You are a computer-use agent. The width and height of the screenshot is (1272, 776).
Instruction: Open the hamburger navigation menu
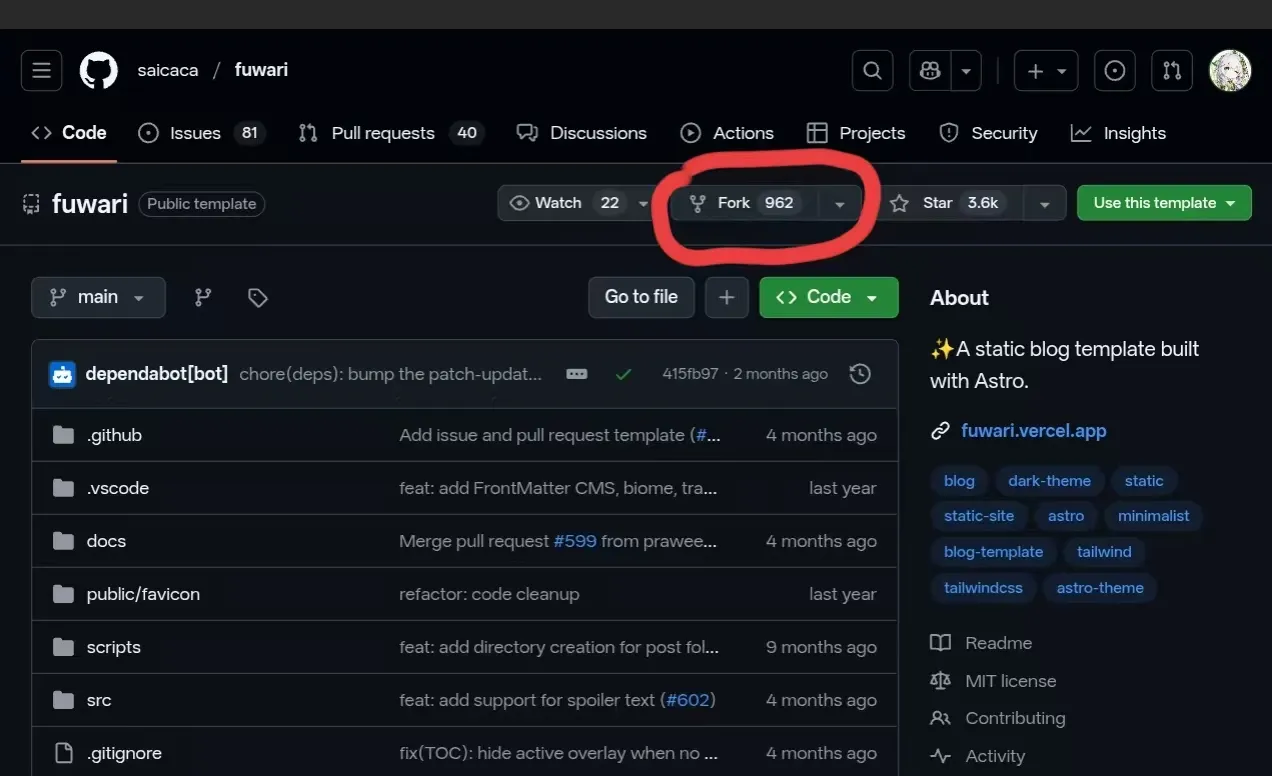(41, 70)
